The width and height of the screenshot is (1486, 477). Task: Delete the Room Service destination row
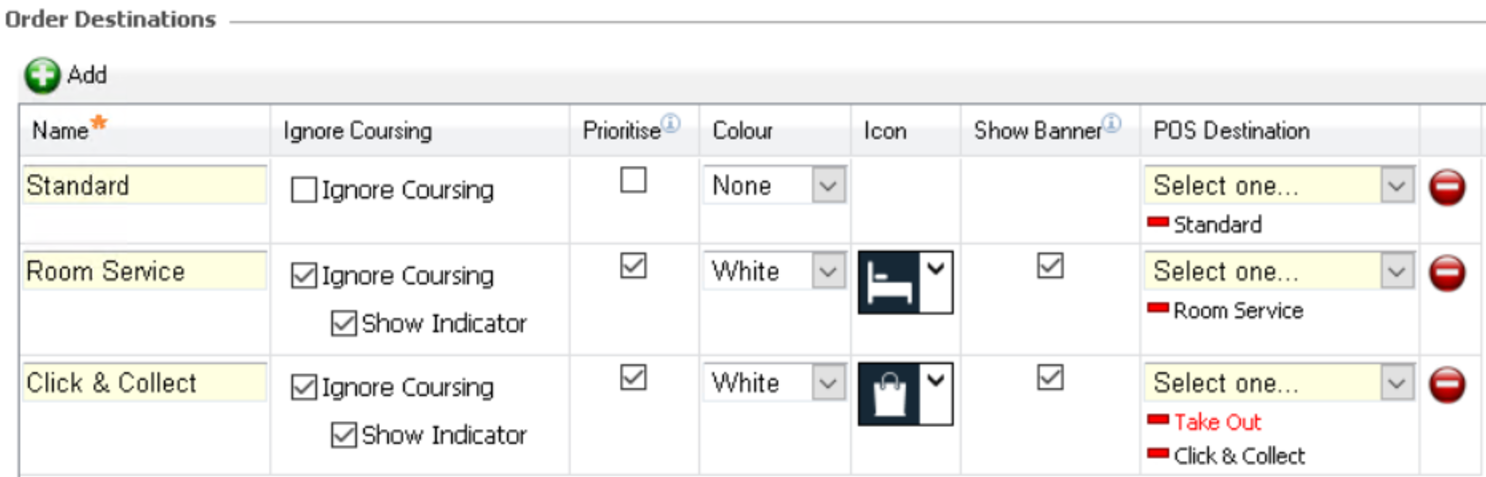pos(1447,273)
